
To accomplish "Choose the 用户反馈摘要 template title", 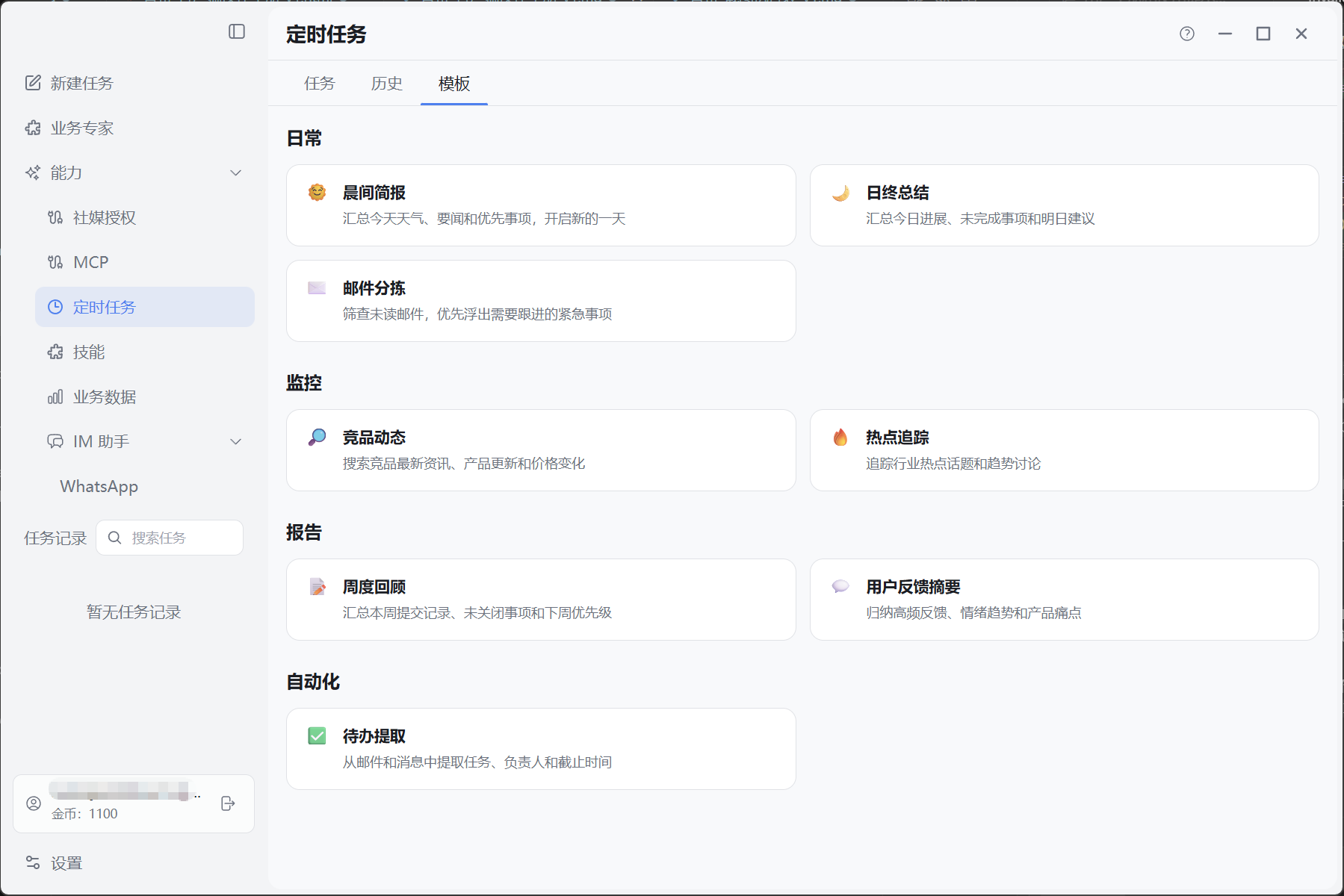I will coord(913,587).
